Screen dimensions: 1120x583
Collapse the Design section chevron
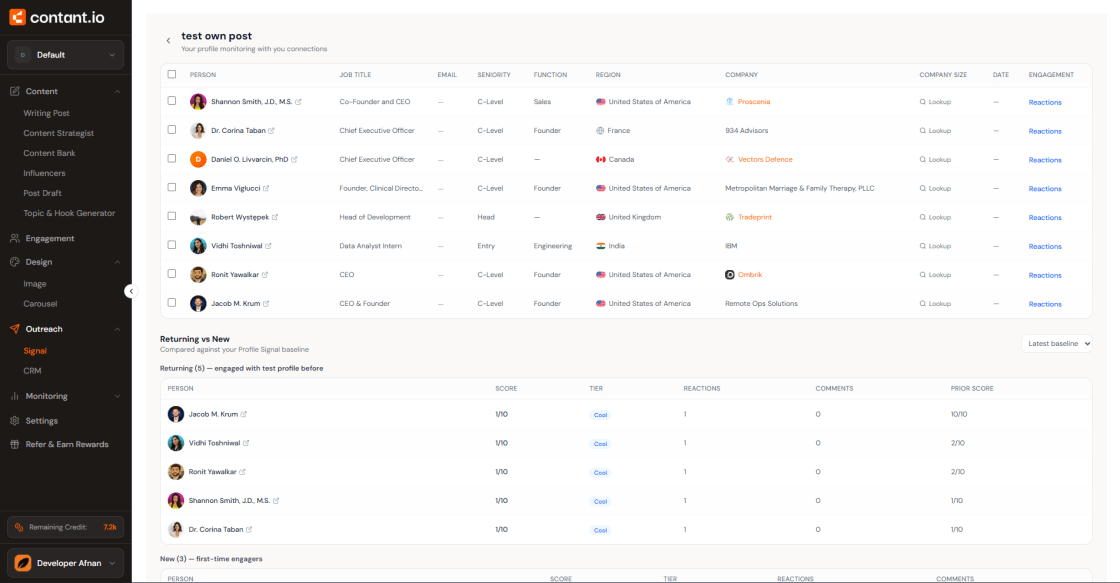117,262
